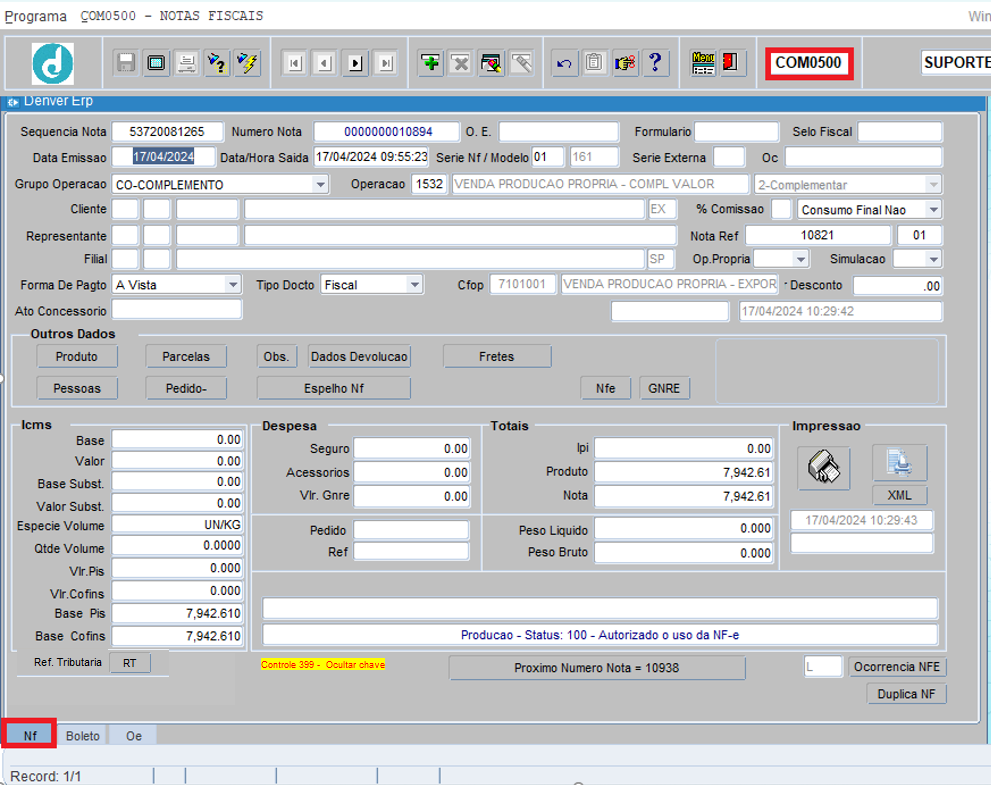Execute query with the lightning bolt icon
Viewport: 991px width, 785px height.
[x=247, y=62]
